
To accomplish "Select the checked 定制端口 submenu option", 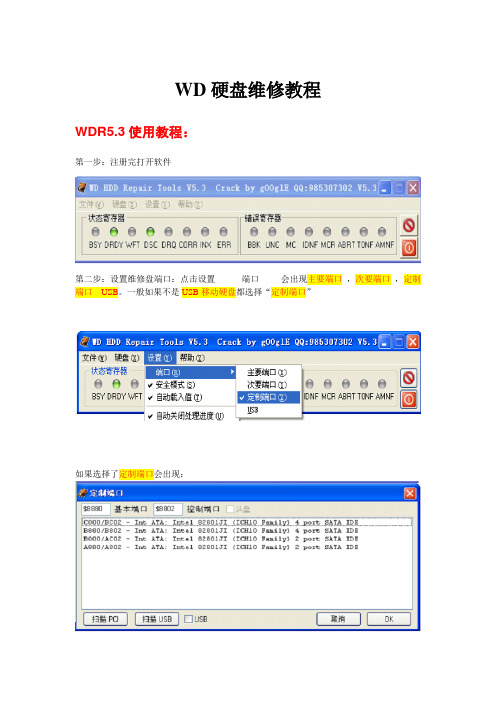I will click(x=269, y=397).
